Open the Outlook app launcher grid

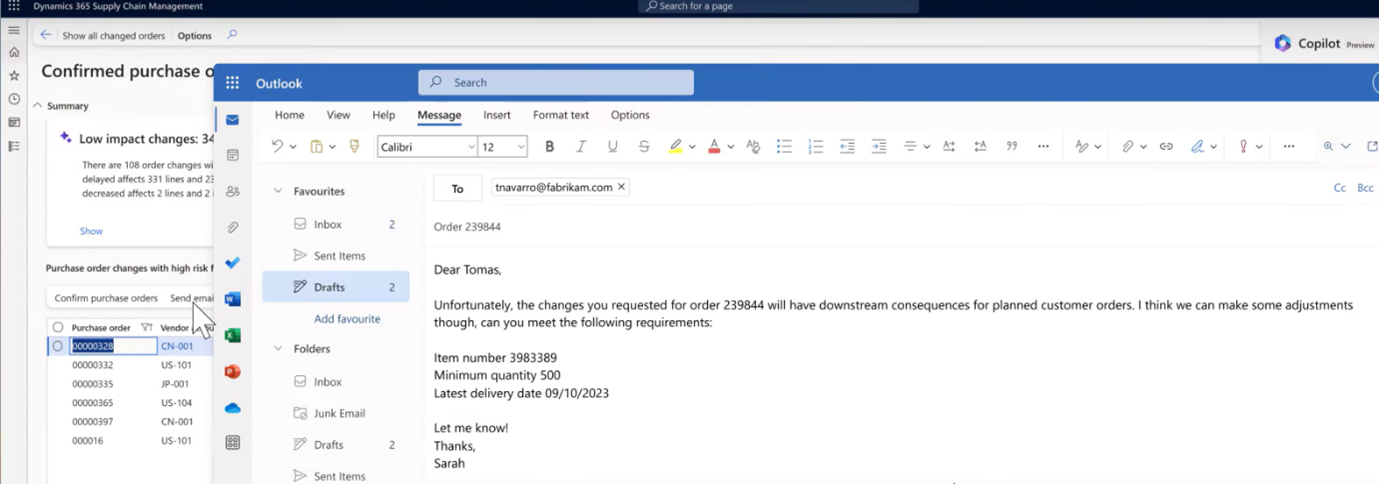232,83
